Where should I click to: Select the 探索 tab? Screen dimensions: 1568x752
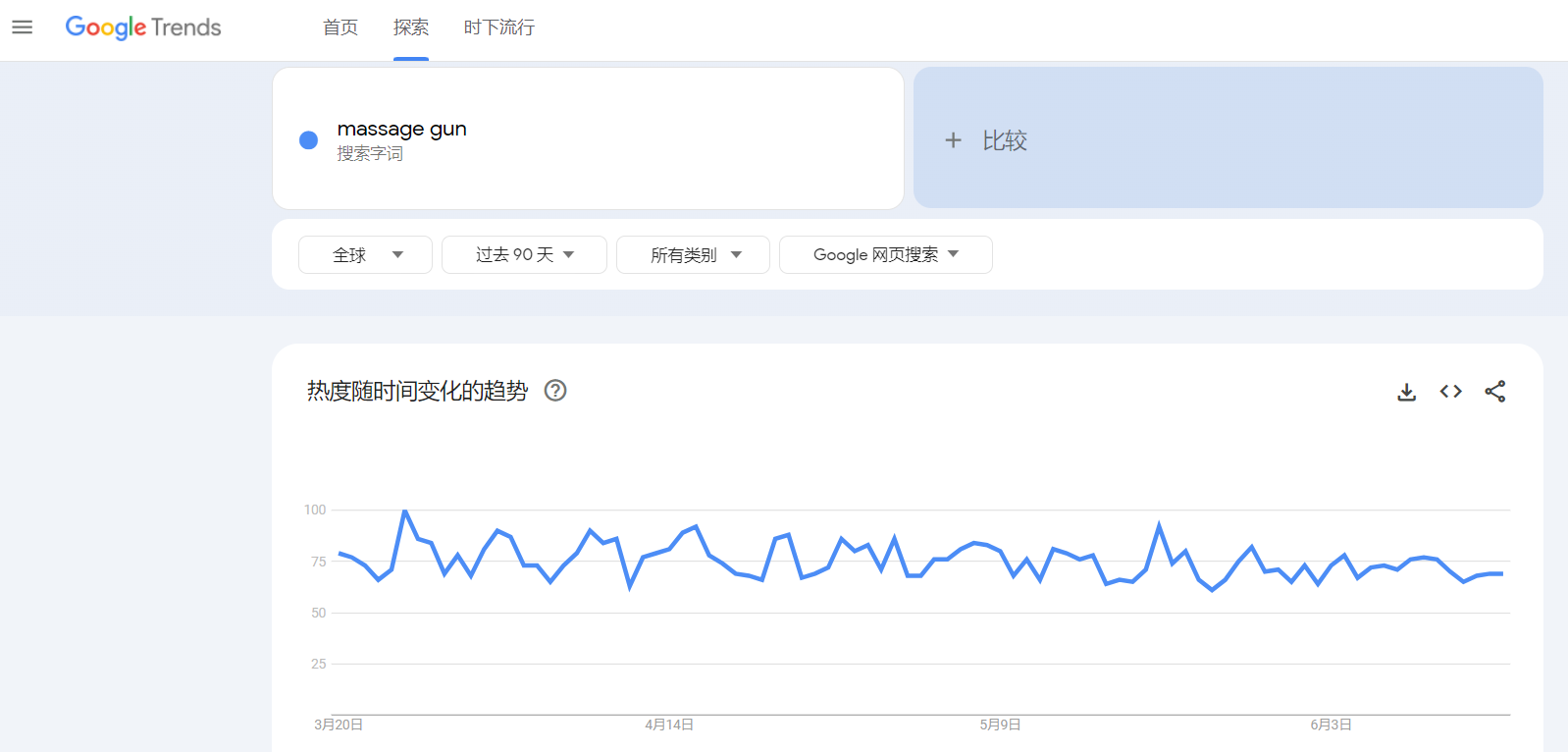411,27
